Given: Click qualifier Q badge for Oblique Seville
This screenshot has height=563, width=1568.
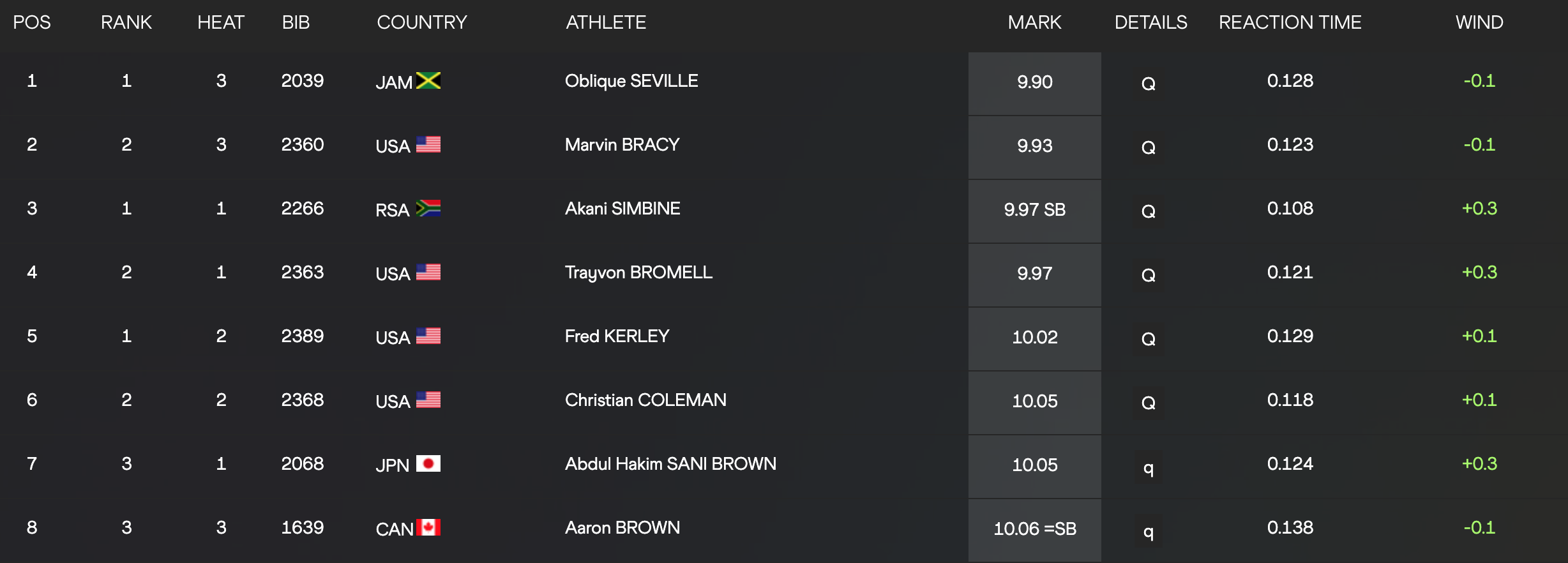Looking at the screenshot, I should tap(1148, 84).
